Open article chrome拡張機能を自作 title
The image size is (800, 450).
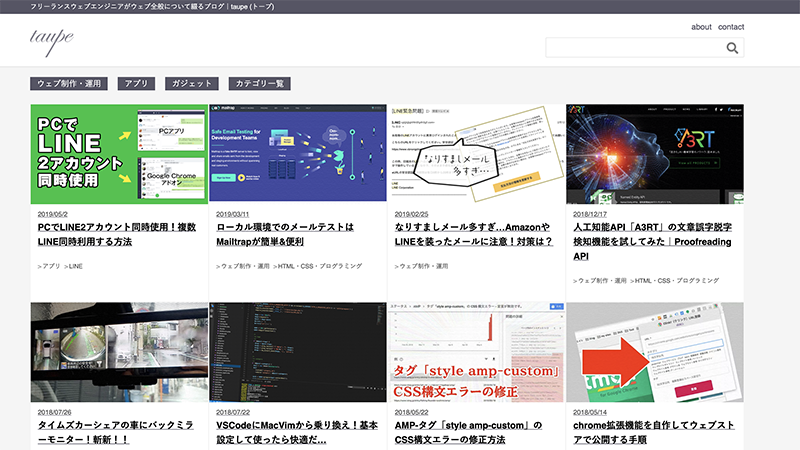(x=654, y=432)
